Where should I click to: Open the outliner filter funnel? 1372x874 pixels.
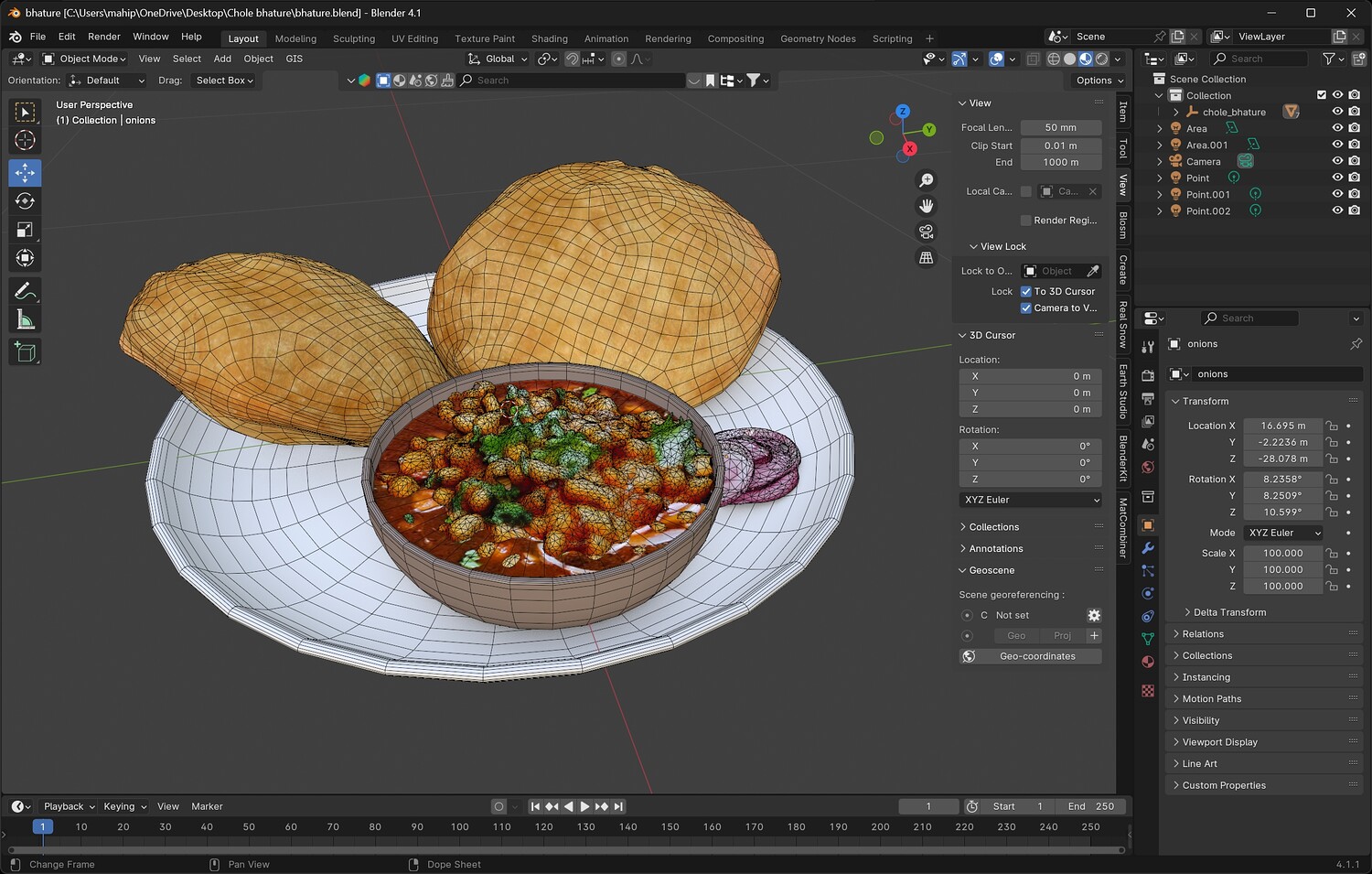[x=1329, y=59]
